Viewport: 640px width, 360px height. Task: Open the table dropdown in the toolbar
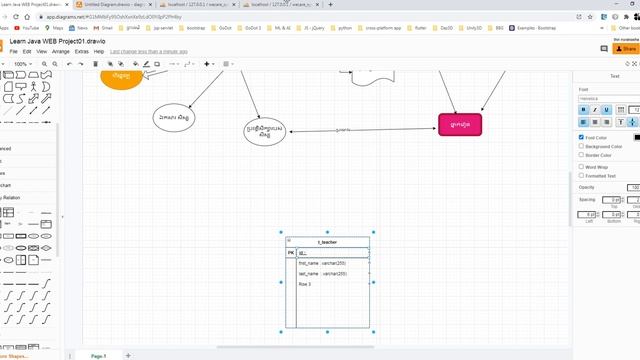(x=228, y=64)
